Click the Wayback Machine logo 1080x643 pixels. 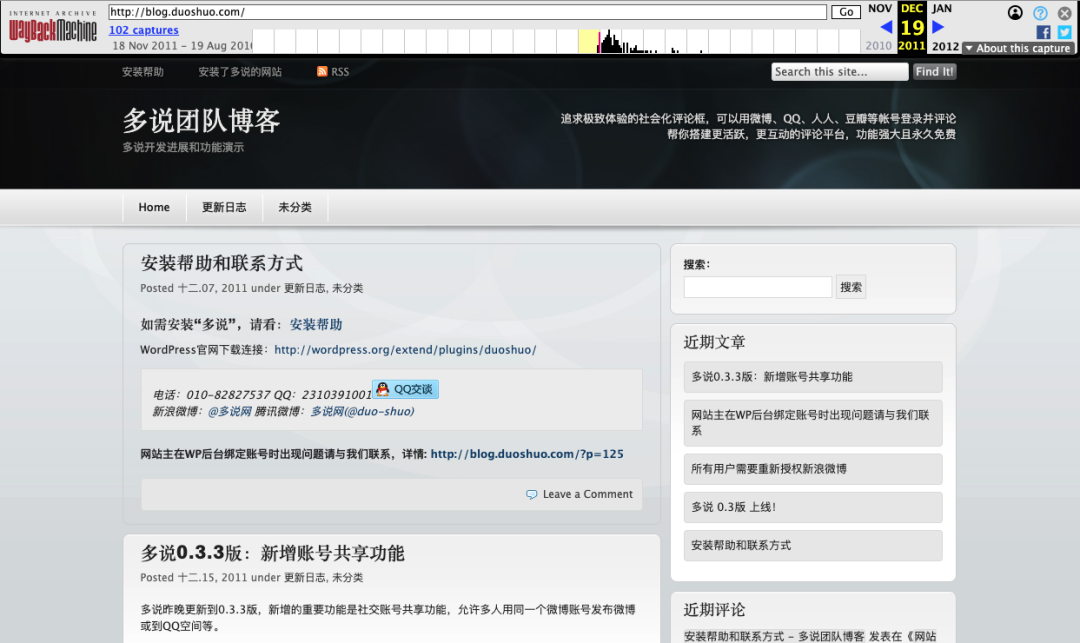tap(53, 27)
